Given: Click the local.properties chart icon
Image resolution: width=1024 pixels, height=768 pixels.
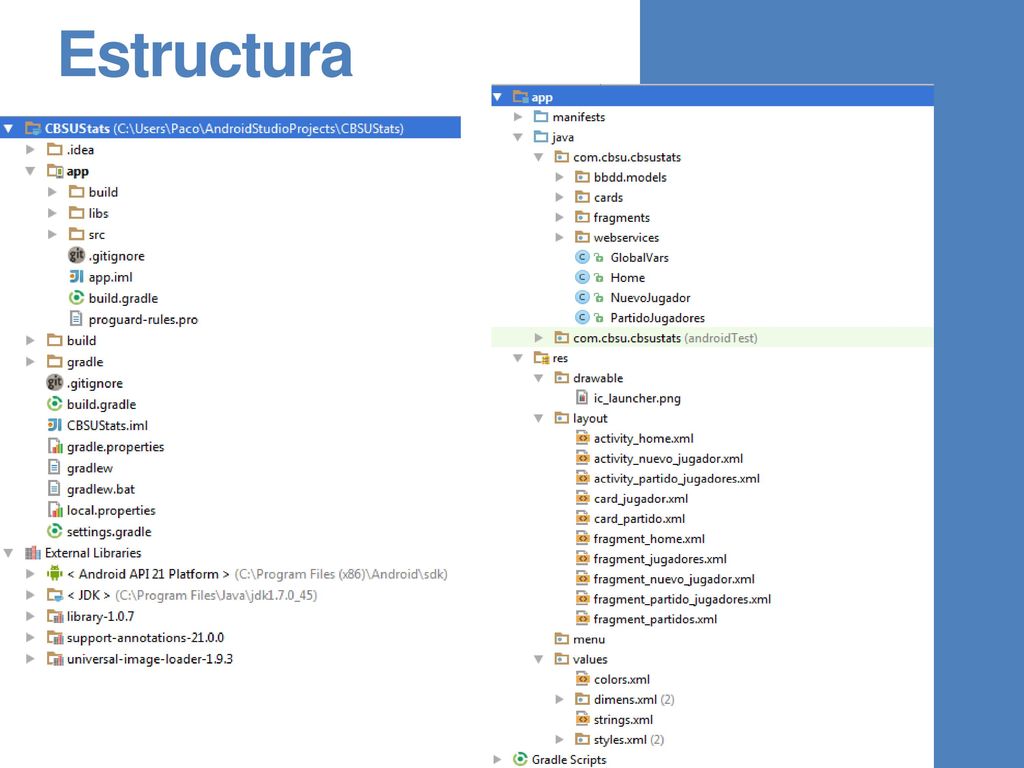Looking at the screenshot, I should 56,510.
